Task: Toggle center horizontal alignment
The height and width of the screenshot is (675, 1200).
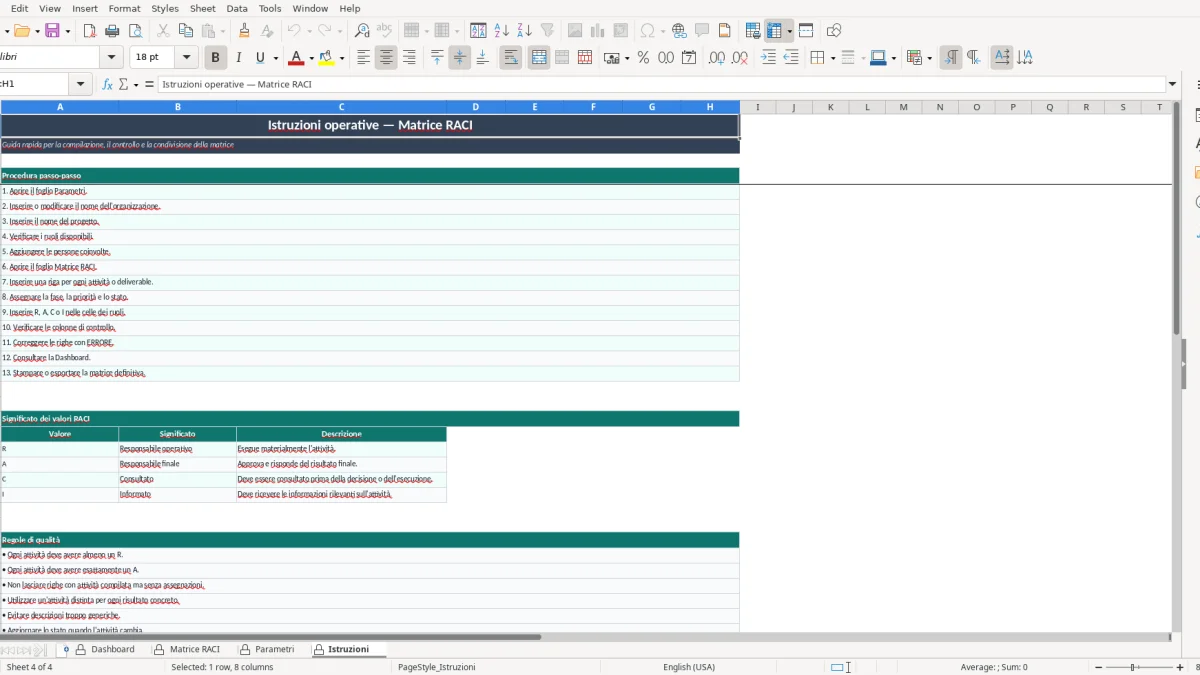Action: point(386,58)
